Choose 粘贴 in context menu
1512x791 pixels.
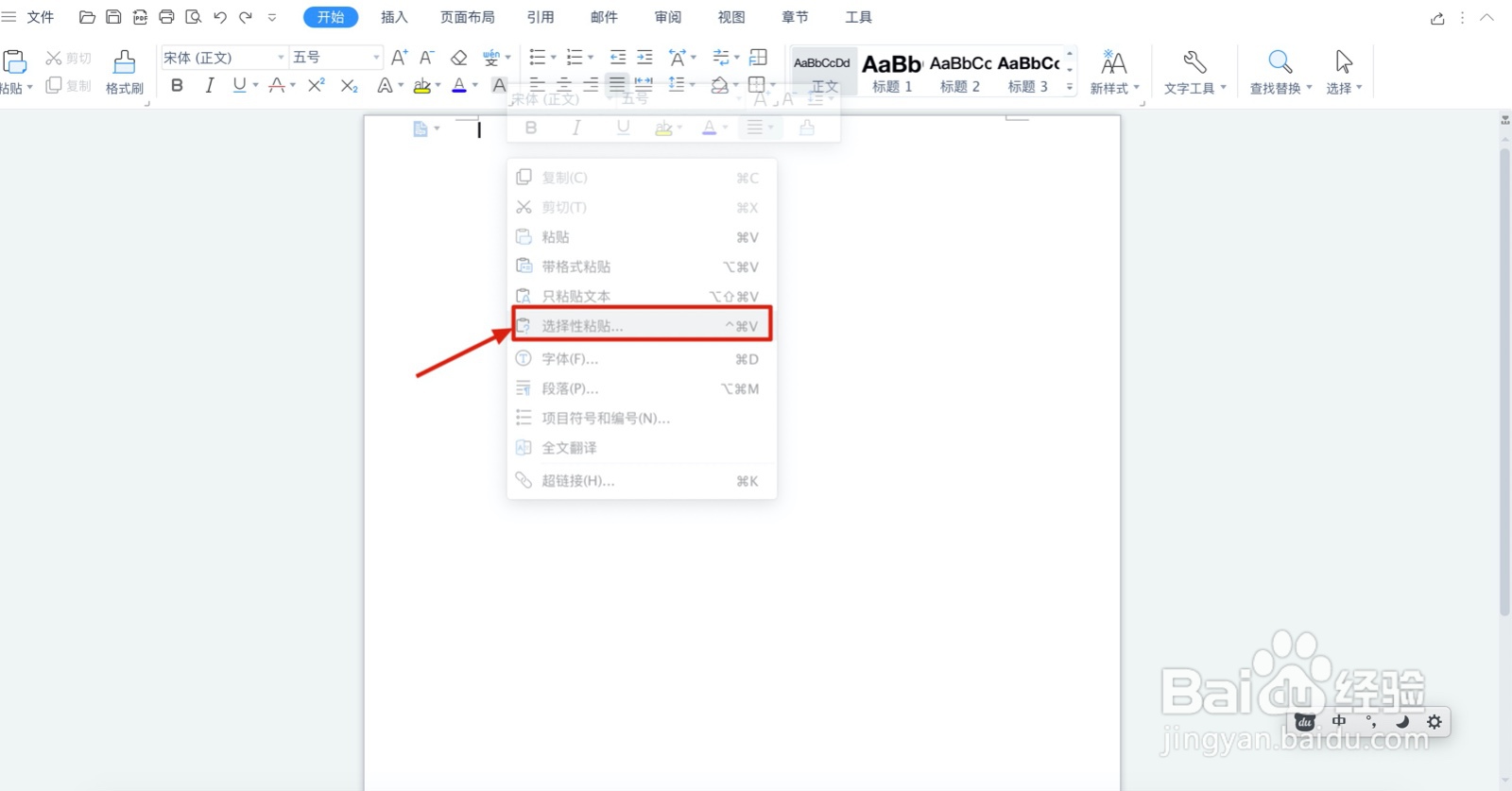(x=642, y=236)
